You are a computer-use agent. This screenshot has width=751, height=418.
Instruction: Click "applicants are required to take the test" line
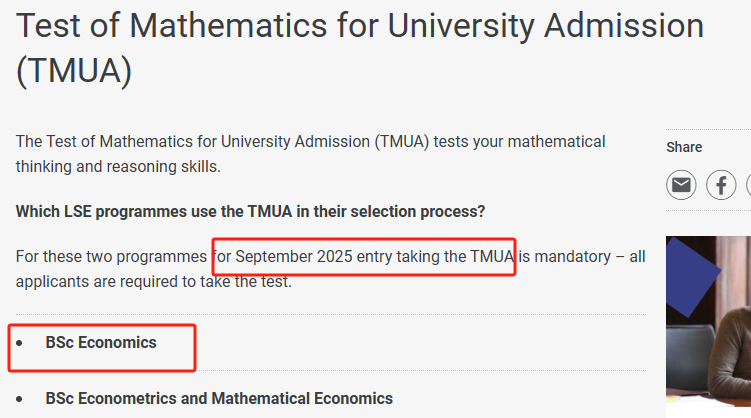[x=153, y=282]
